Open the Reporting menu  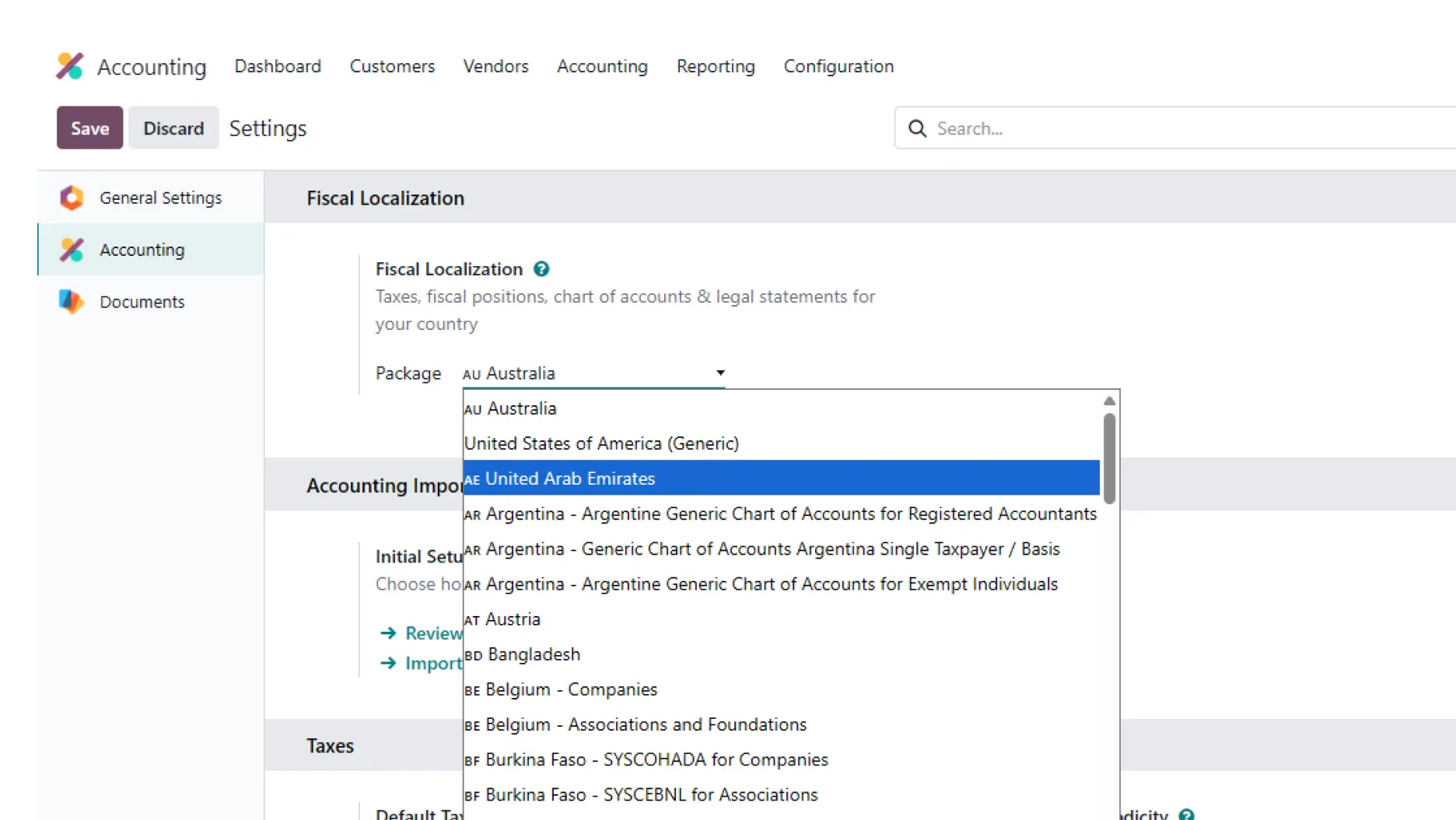716,66
